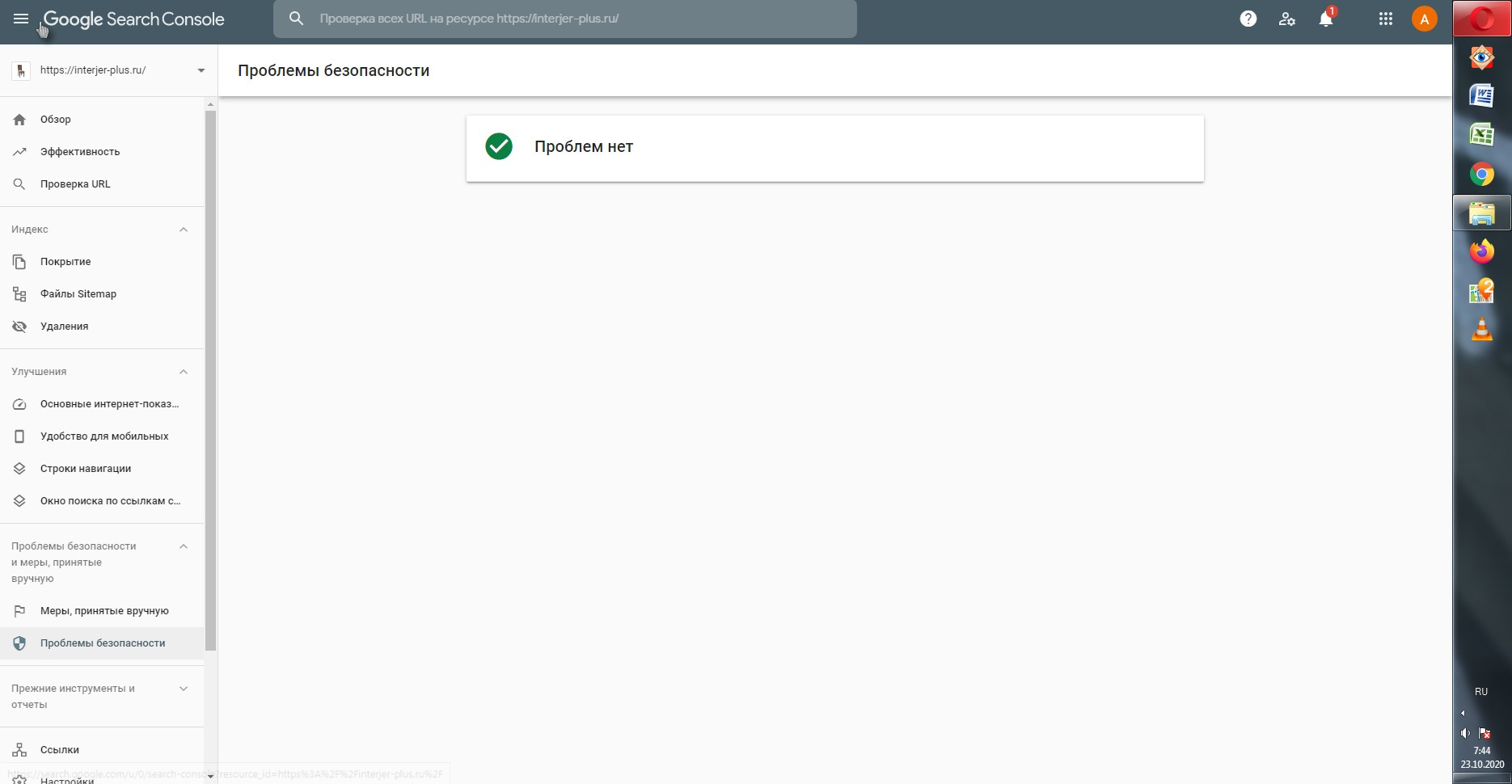Screen dimensions: 1512x784
Task: Click the layers icon beside Окно поиска по ссылкам
Action: [19, 501]
